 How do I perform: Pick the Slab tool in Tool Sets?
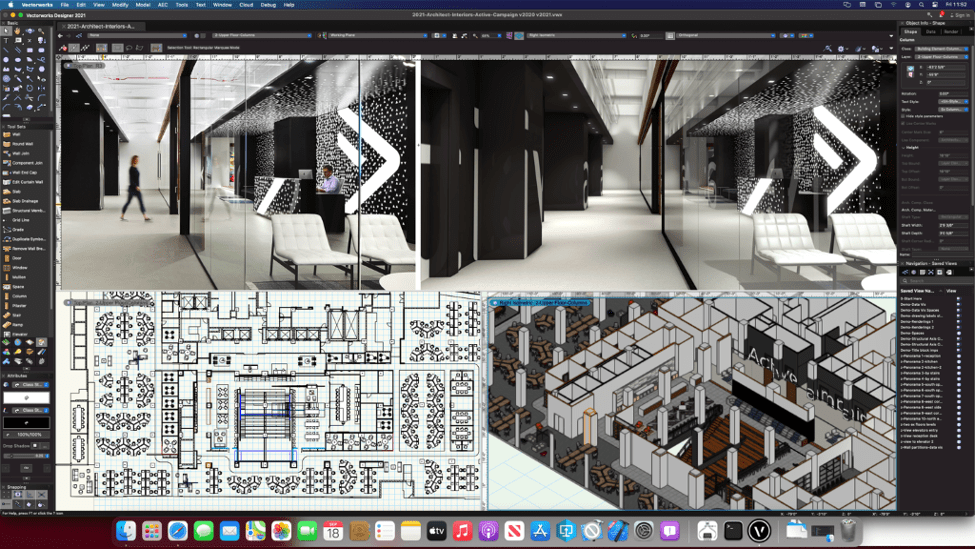(17, 192)
